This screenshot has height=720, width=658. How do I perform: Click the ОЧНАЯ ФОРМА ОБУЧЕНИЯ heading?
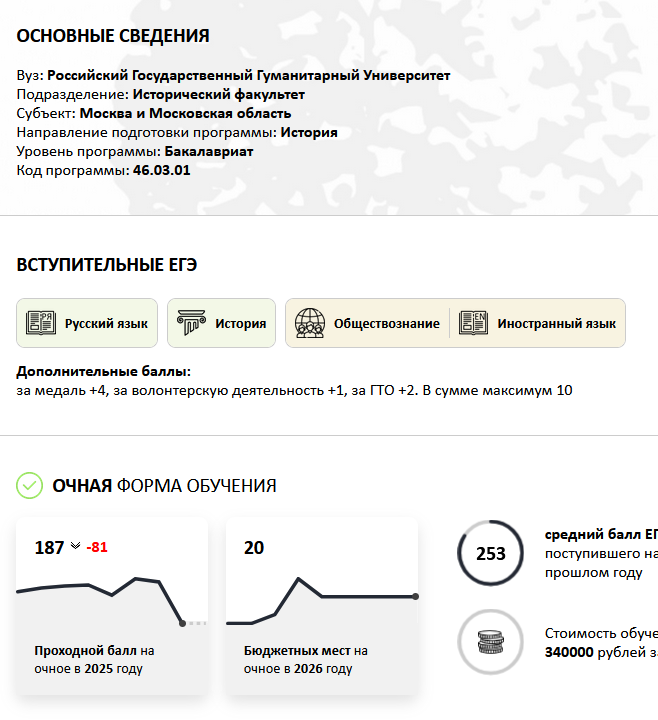(164, 486)
